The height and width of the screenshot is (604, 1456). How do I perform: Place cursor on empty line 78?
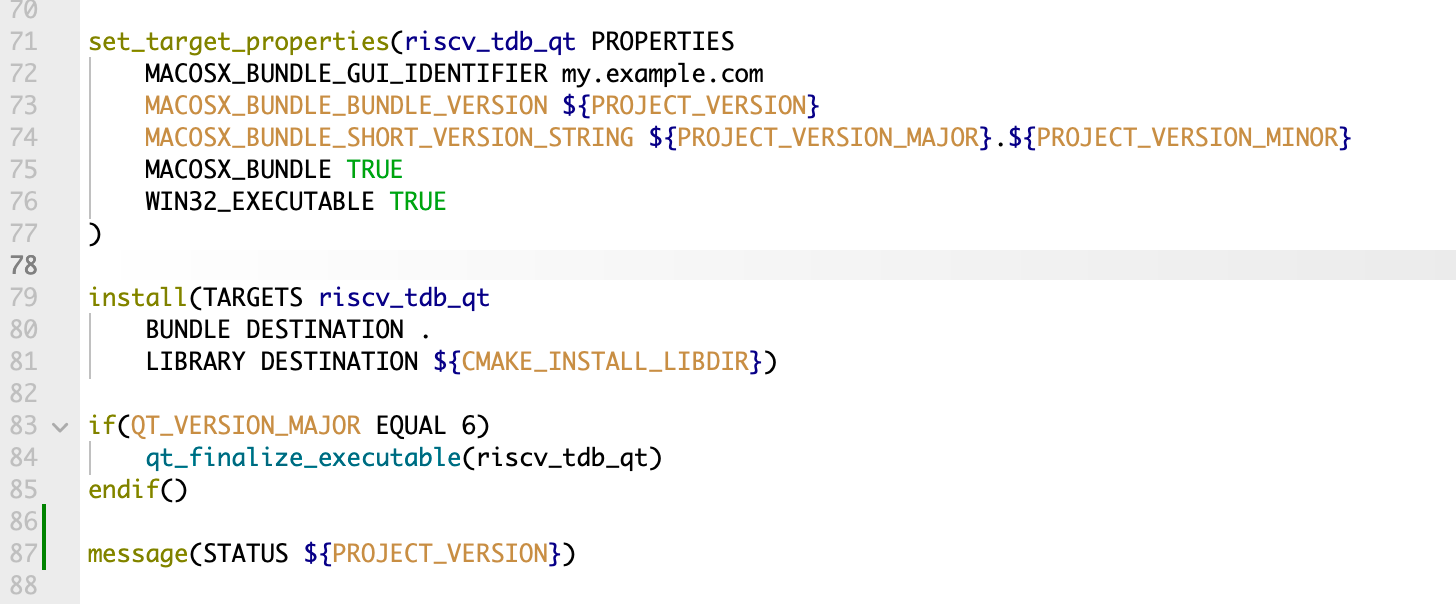coord(768,266)
